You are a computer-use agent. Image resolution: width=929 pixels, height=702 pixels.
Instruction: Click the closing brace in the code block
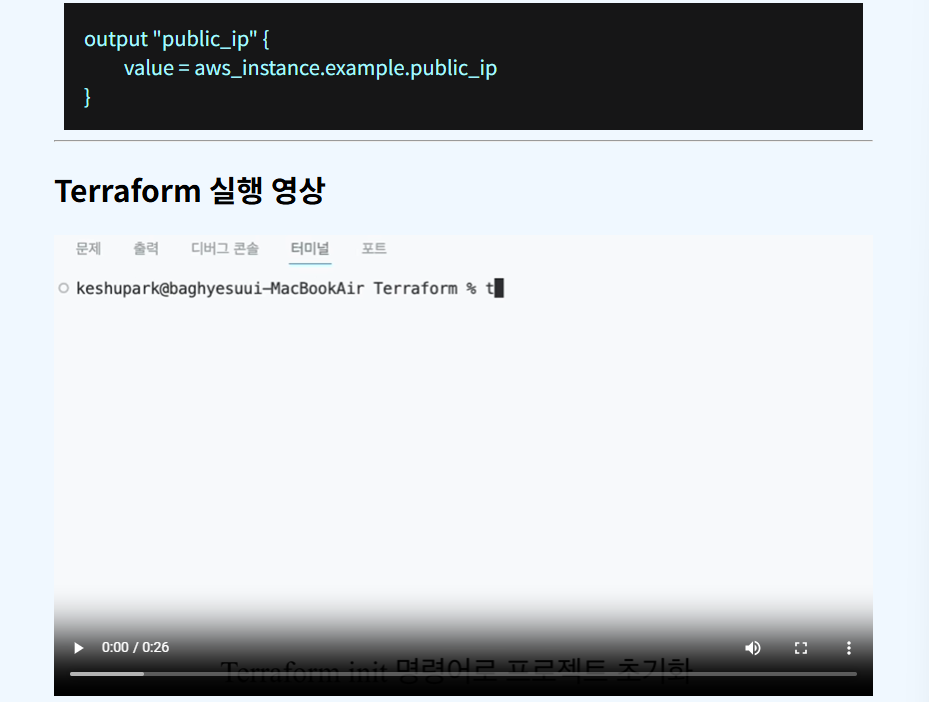(x=88, y=97)
